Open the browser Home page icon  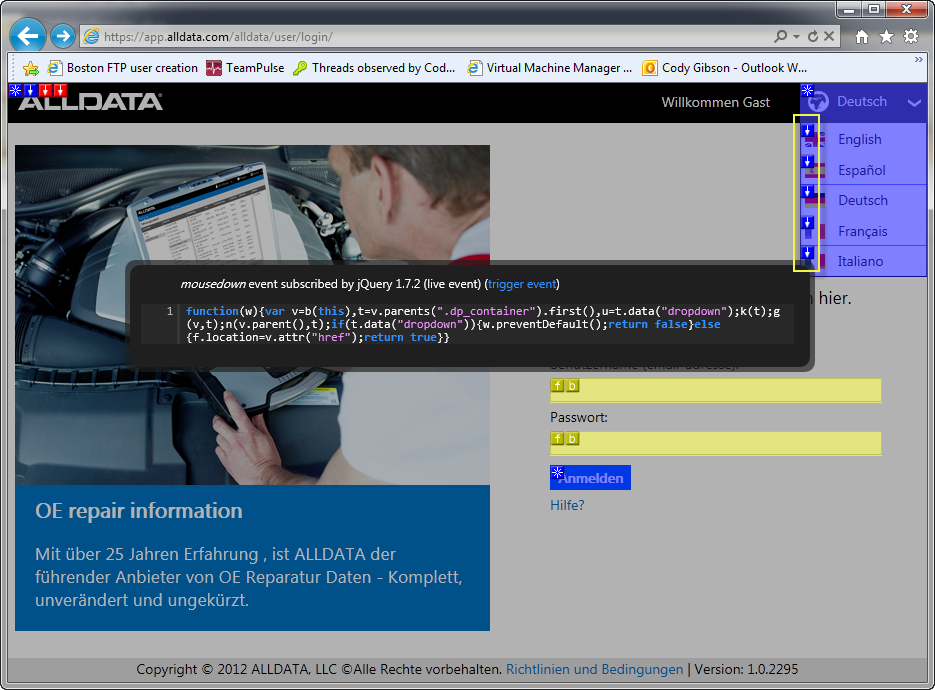(862, 37)
